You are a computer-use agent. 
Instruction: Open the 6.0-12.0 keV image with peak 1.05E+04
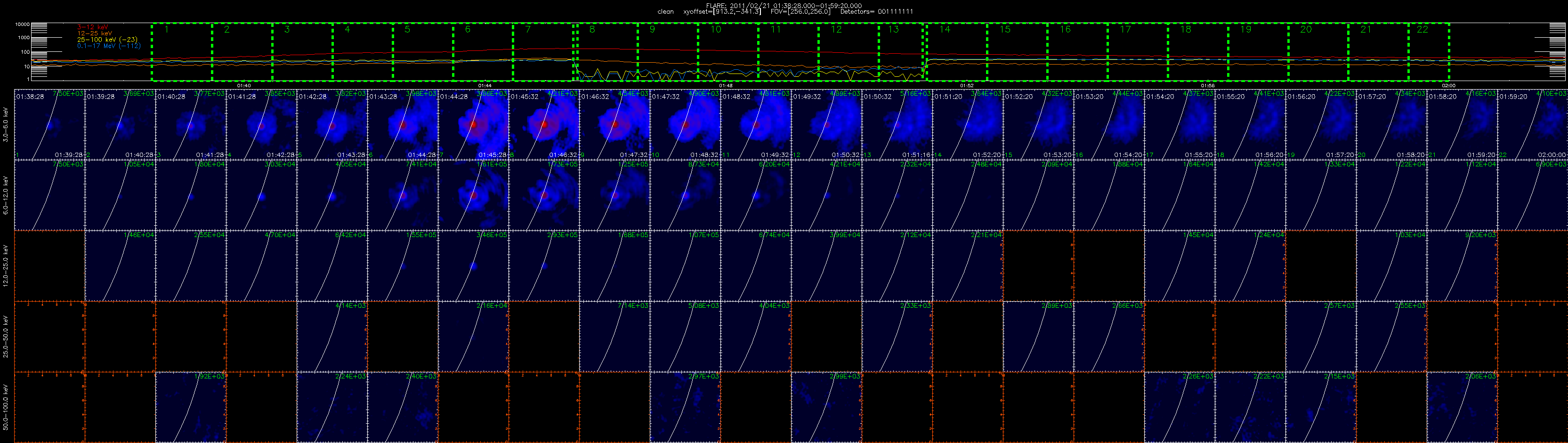point(120,195)
